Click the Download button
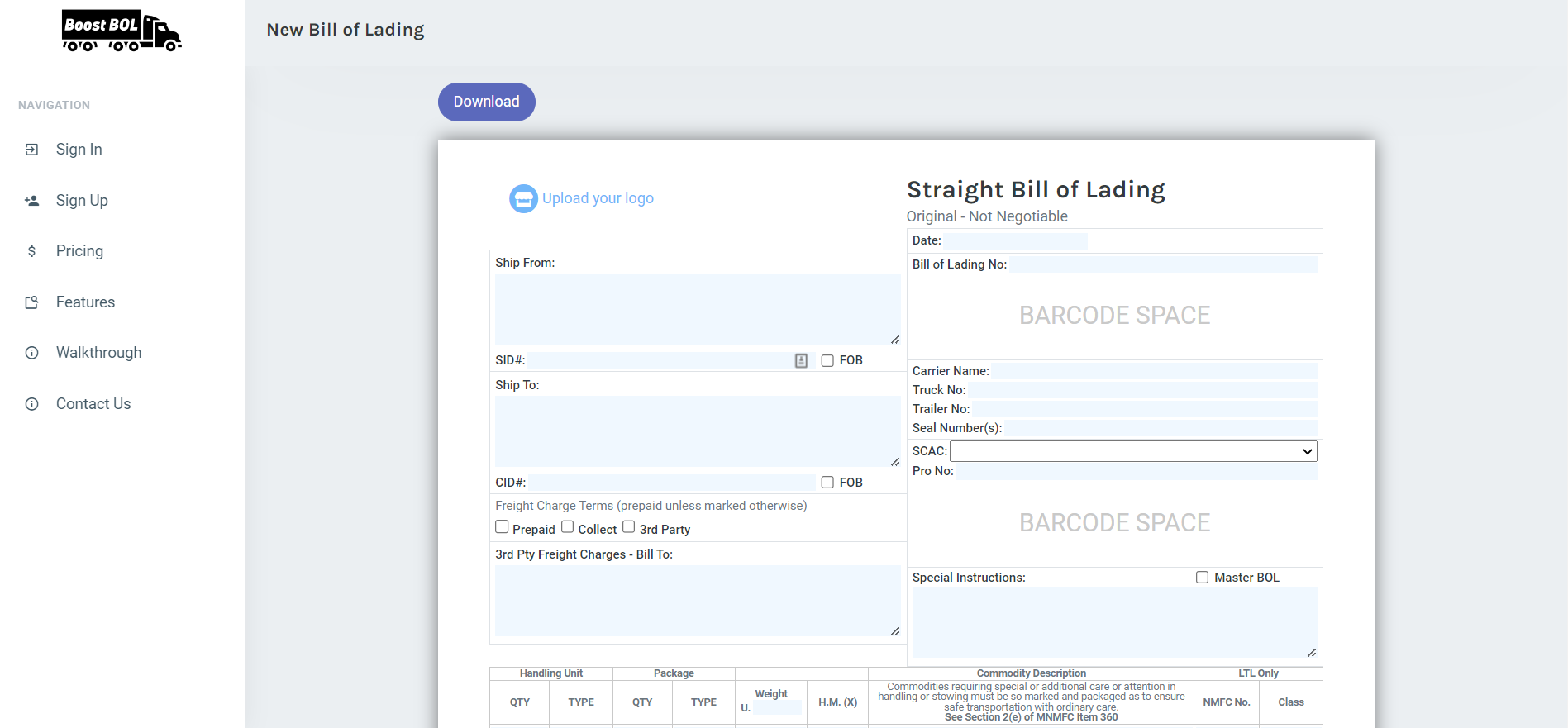 pos(487,102)
